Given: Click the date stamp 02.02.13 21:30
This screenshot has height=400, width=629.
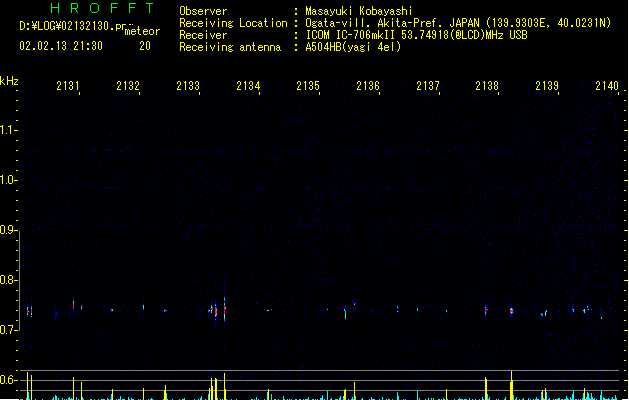Looking at the screenshot, I should (x=61, y=46).
